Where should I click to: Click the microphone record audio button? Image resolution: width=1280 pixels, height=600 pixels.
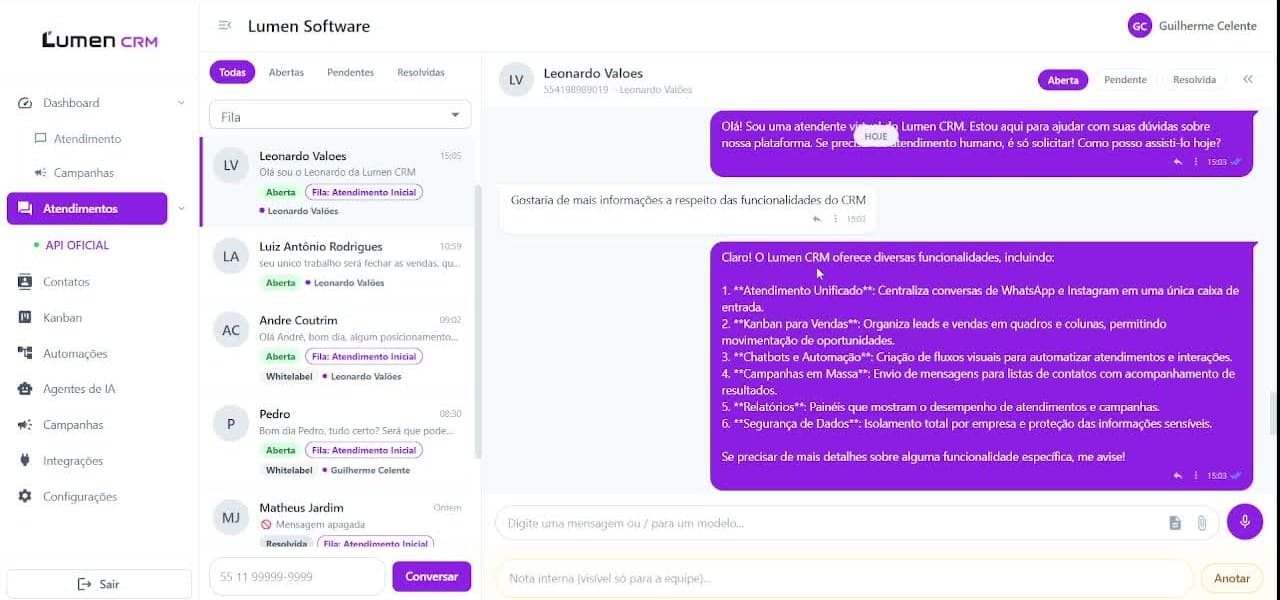1245,522
